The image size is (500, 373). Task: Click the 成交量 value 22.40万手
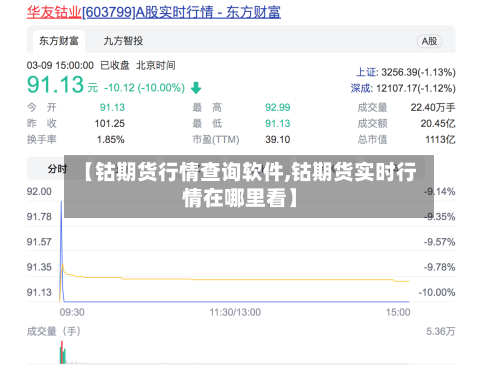[x=433, y=107]
